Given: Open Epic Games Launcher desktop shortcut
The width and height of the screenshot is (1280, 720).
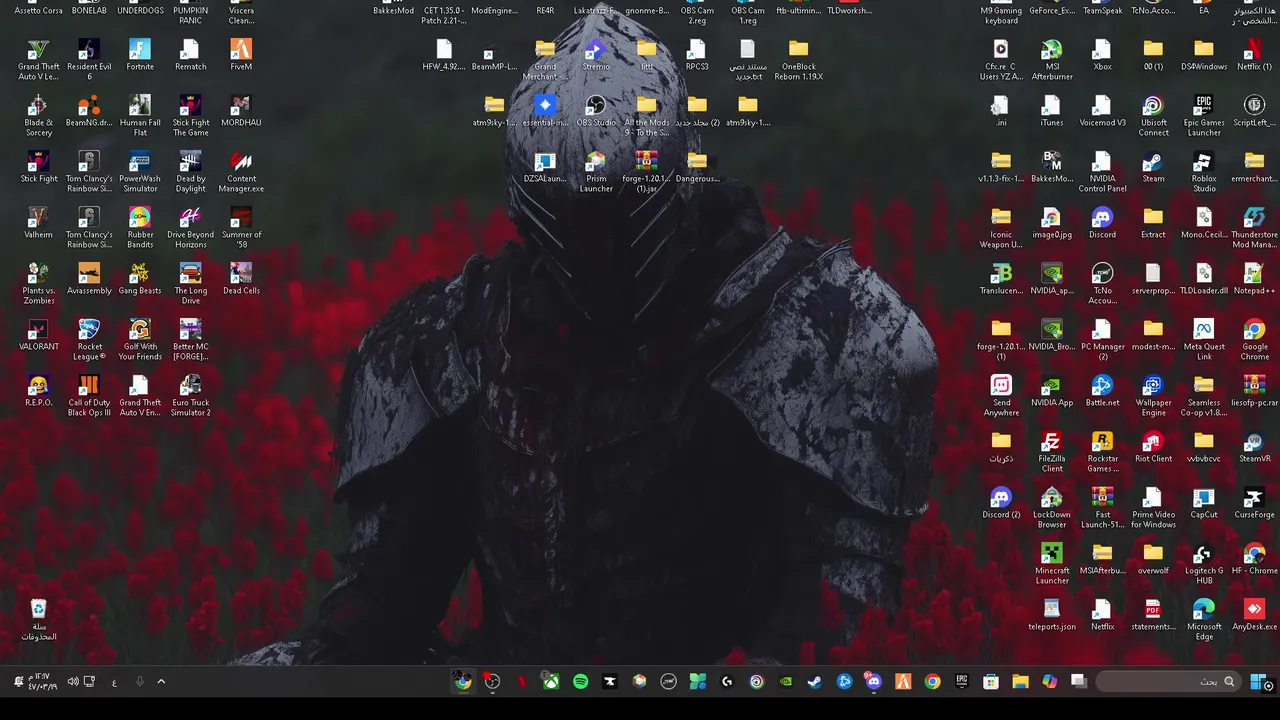Looking at the screenshot, I should [1204, 116].
